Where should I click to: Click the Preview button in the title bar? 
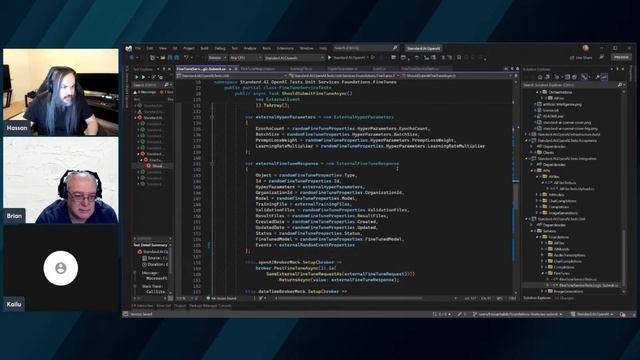tap(621, 58)
